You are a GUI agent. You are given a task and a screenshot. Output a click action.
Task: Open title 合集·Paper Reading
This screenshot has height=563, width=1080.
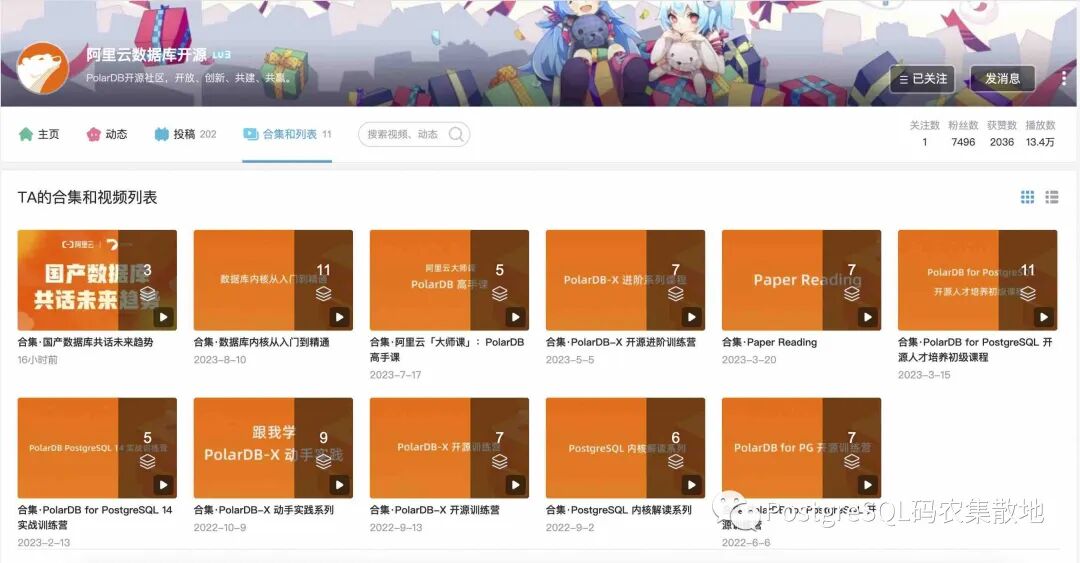769,342
